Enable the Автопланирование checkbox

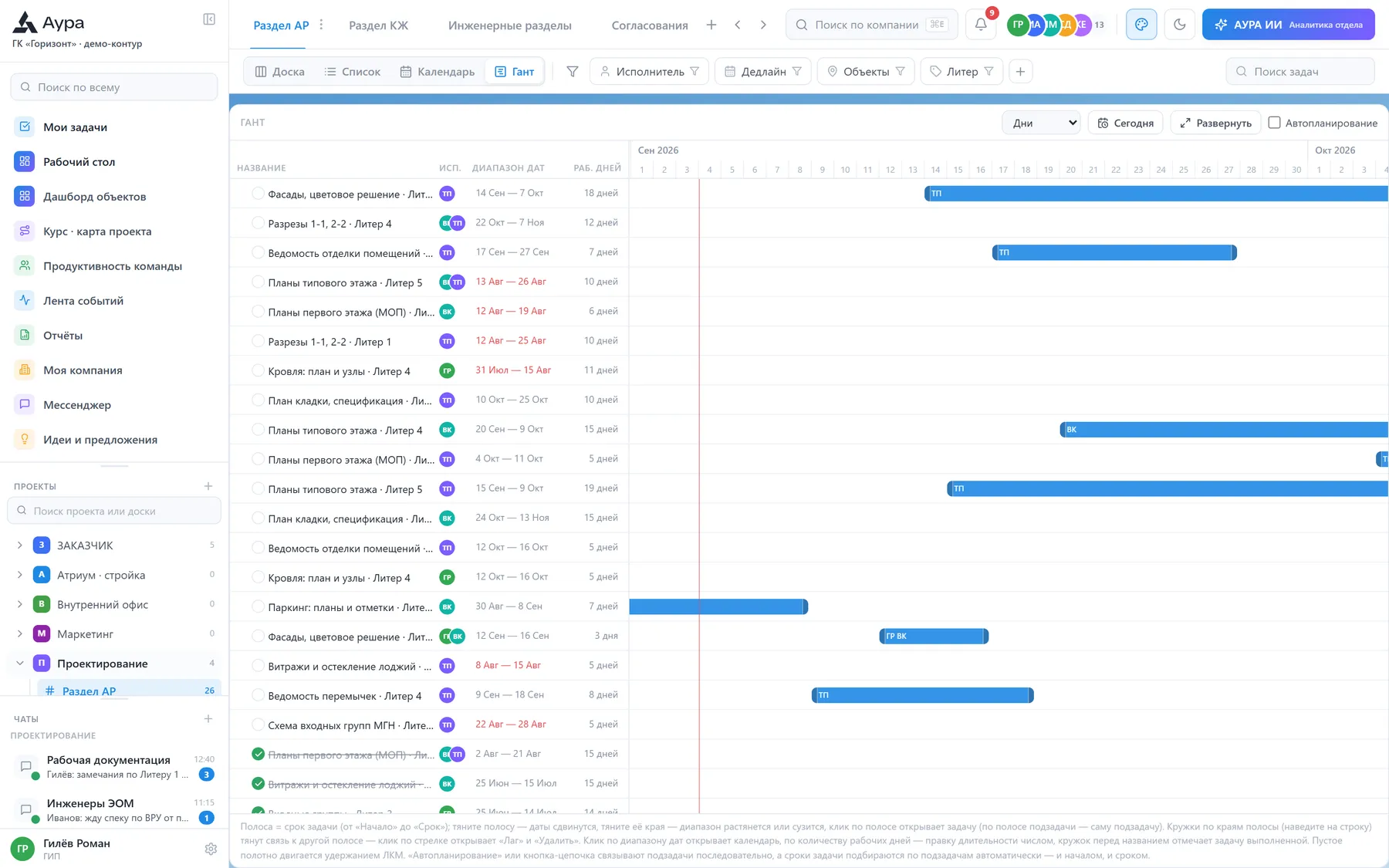point(1275,123)
